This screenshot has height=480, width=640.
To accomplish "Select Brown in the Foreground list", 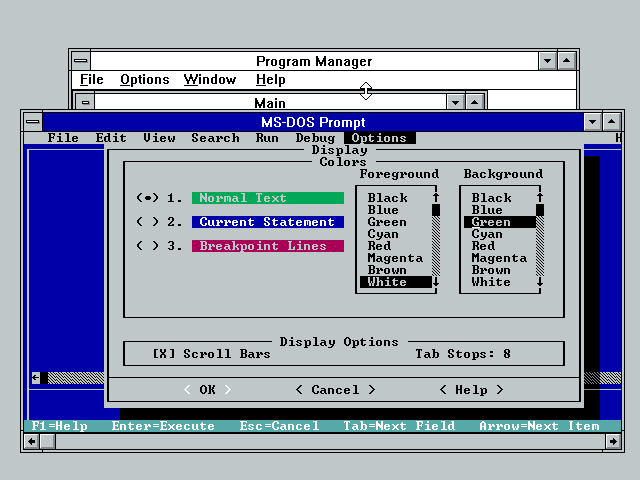I will coord(395,270).
